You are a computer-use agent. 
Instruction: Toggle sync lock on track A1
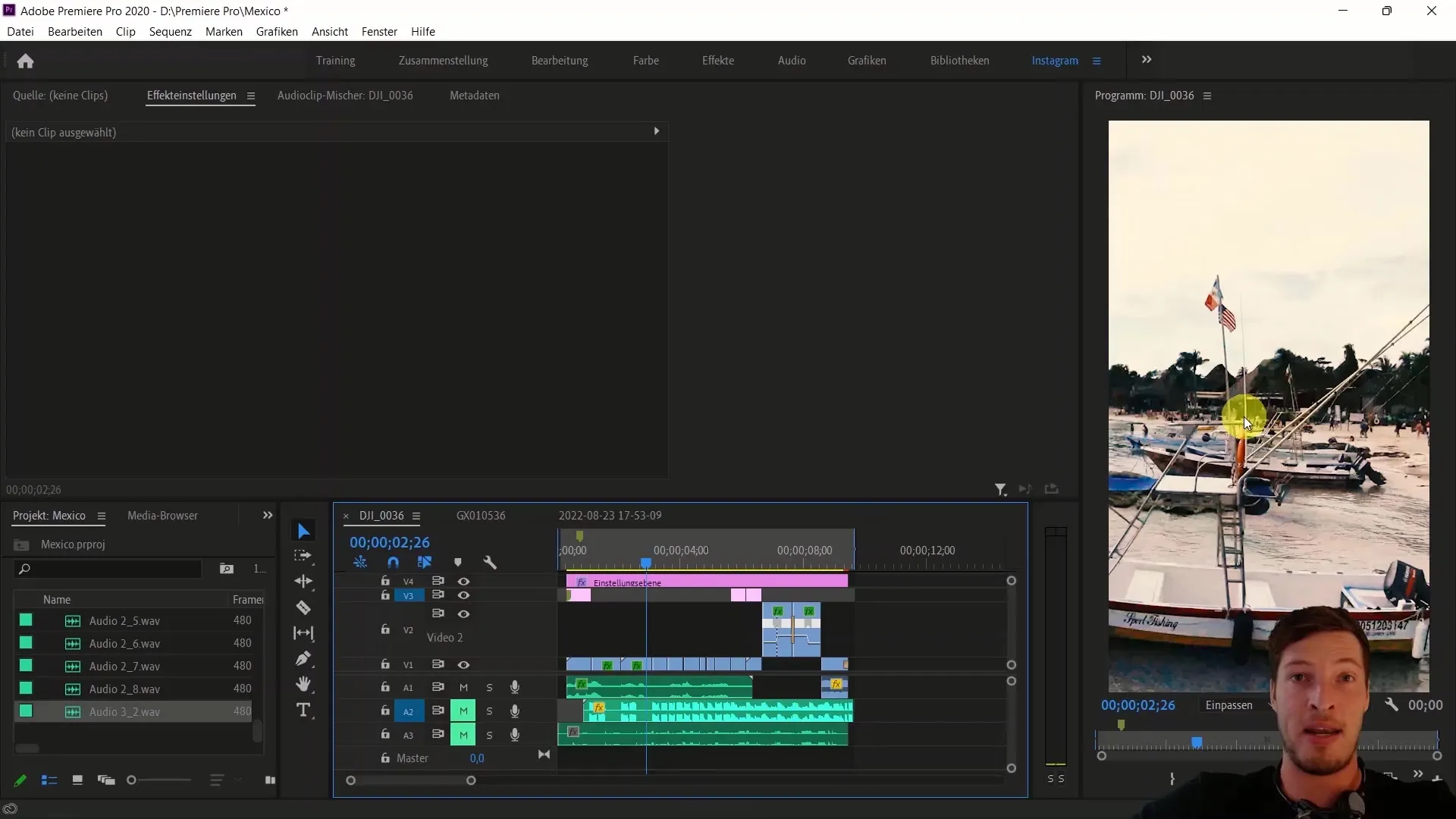[438, 687]
